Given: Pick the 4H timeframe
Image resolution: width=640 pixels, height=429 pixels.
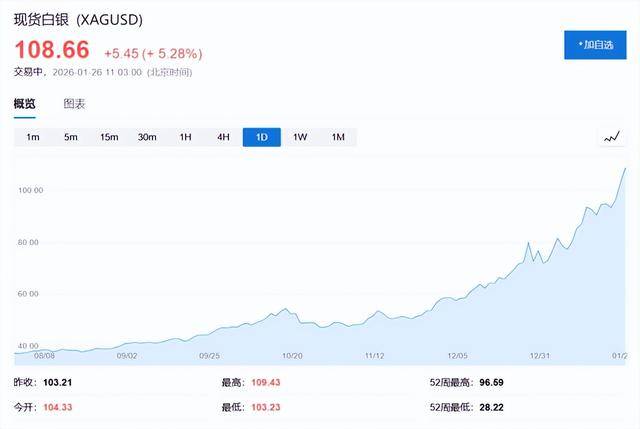Looking at the screenshot, I should tap(223, 137).
